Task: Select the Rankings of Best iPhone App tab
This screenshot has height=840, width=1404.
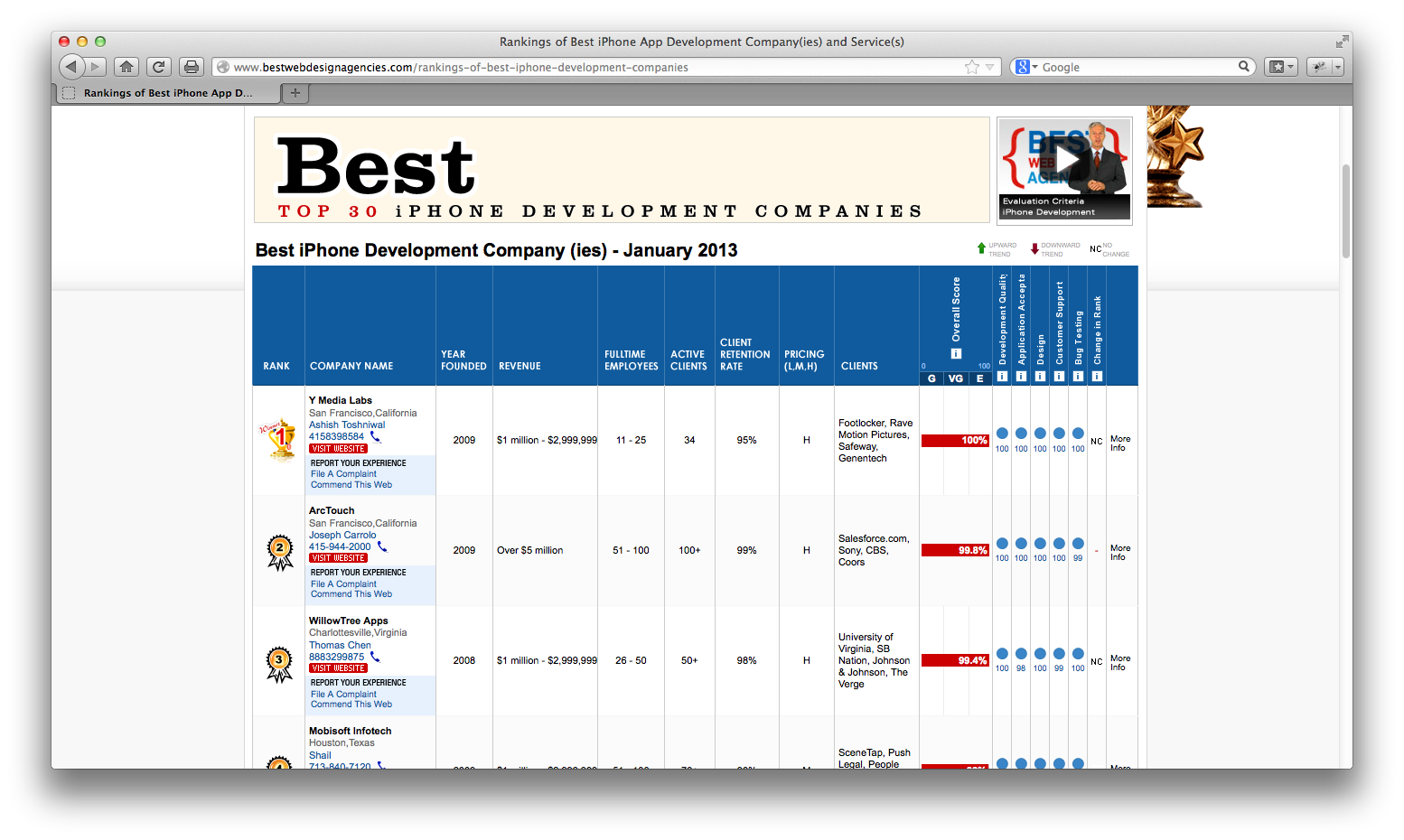Action: coord(168,92)
